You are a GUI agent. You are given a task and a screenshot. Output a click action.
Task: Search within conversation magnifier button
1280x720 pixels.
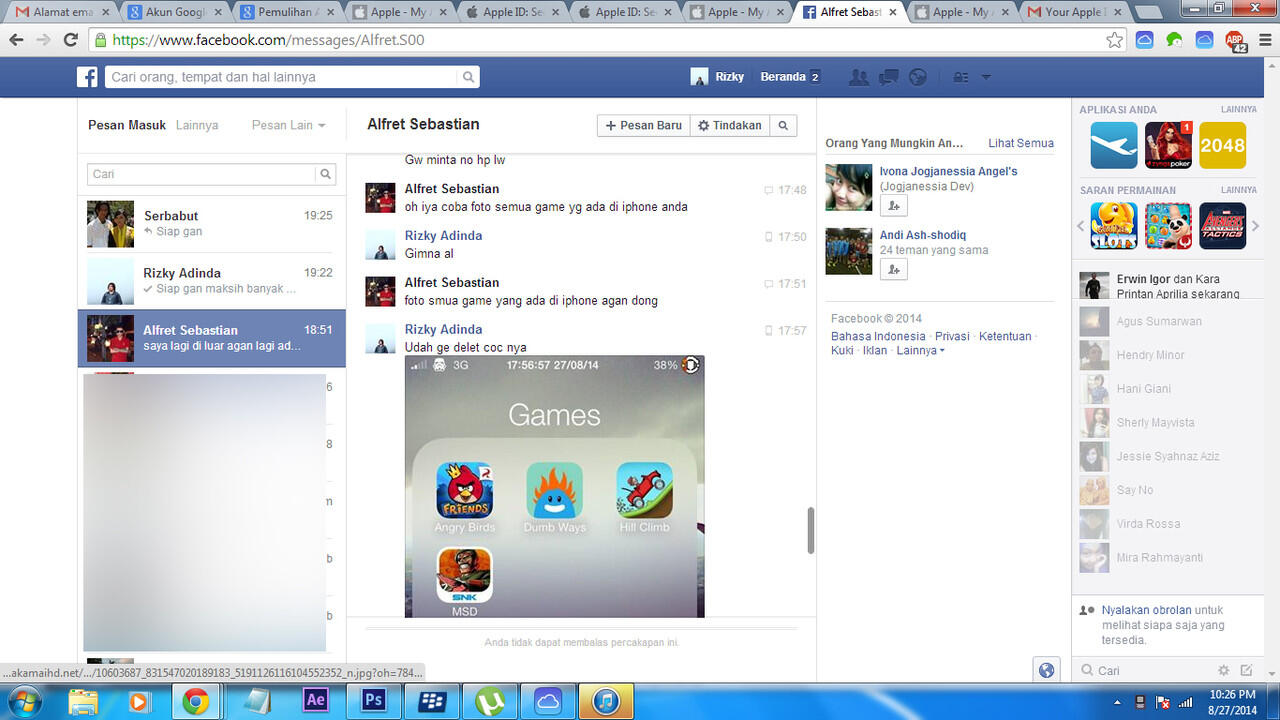(x=783, y=125)
